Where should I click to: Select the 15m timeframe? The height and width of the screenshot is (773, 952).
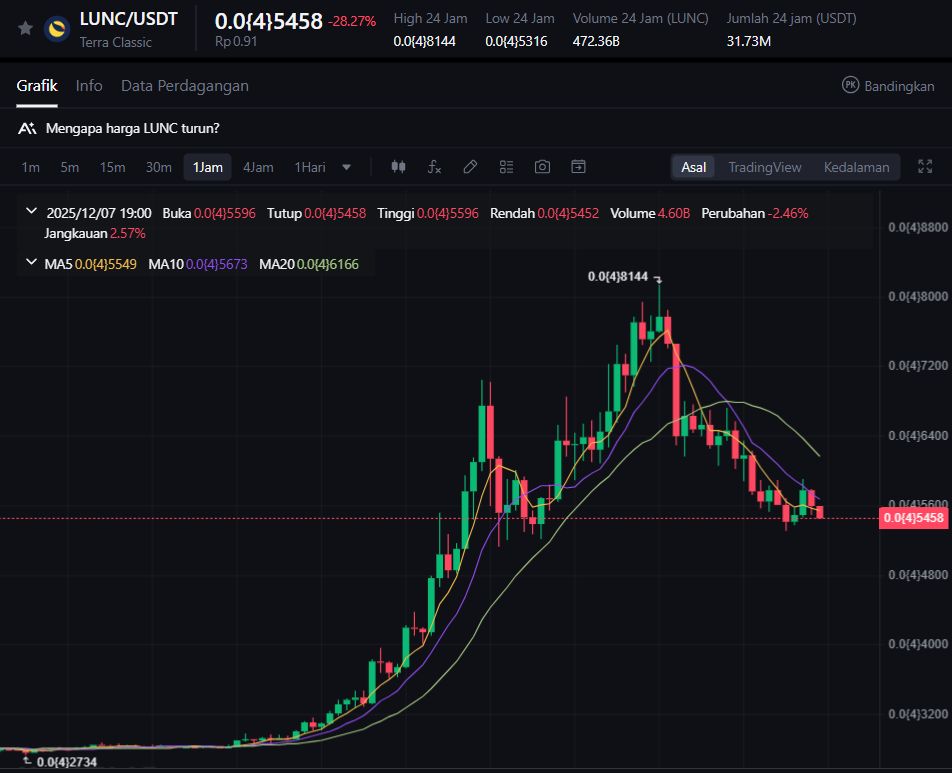tap(113, 167)
